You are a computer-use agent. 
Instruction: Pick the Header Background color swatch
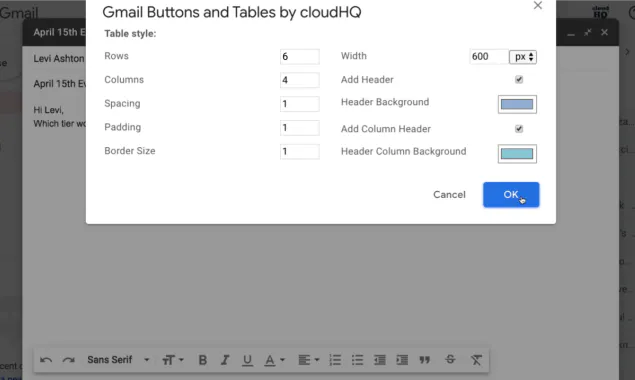click(x=517, y=105)
